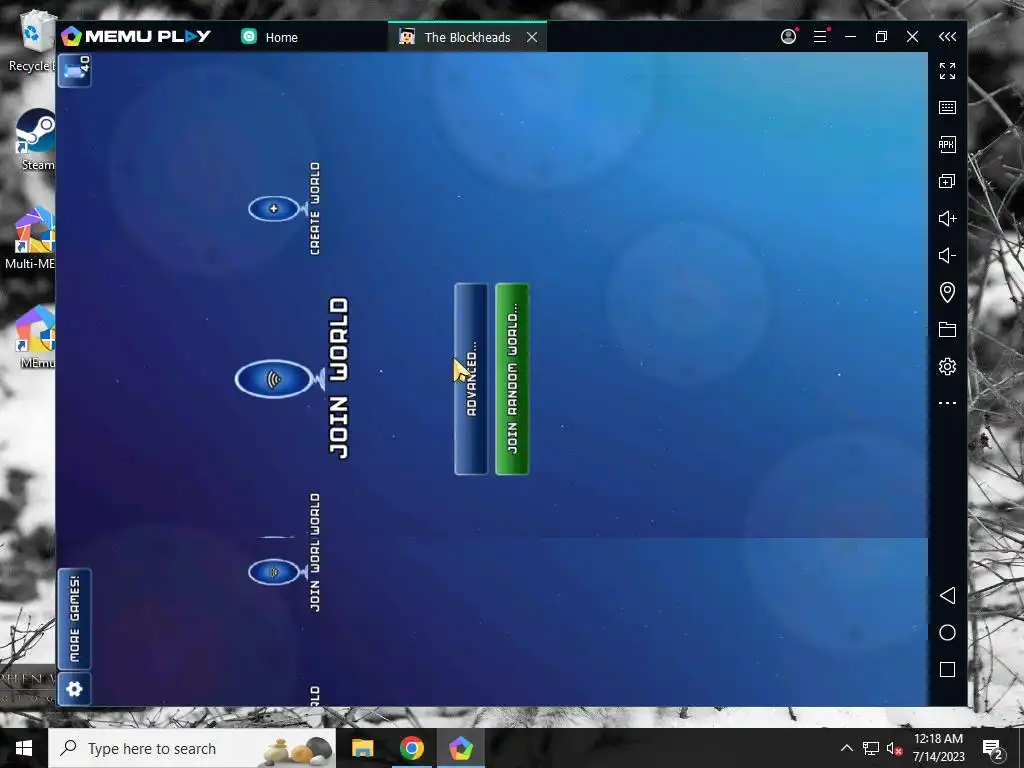This screenshot has height=768, width=1024.
Task: Open multi-instance manager sidebar icon
Action: [x=948, y=181]
